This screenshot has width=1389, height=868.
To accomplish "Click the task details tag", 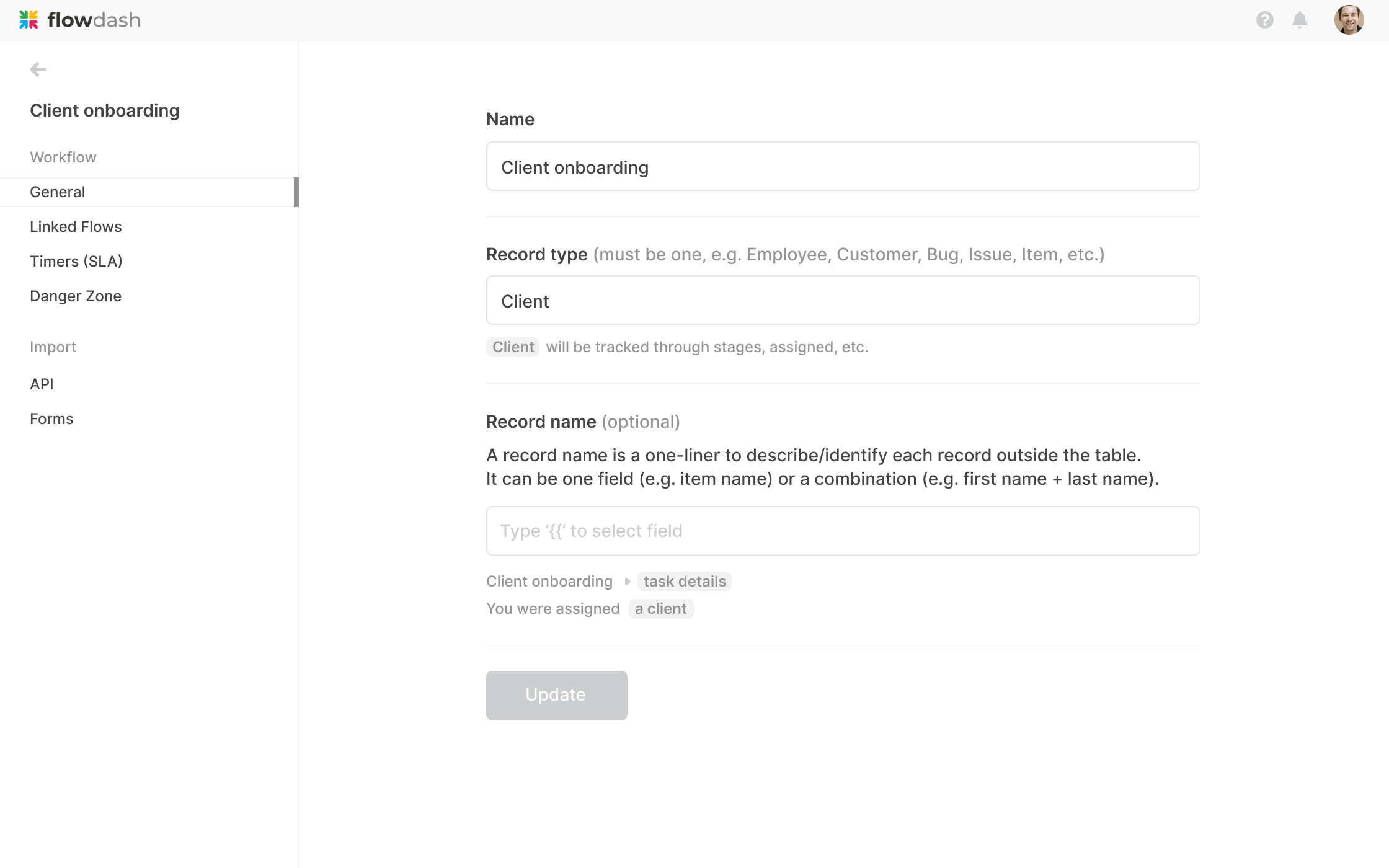I will point(684,582).
